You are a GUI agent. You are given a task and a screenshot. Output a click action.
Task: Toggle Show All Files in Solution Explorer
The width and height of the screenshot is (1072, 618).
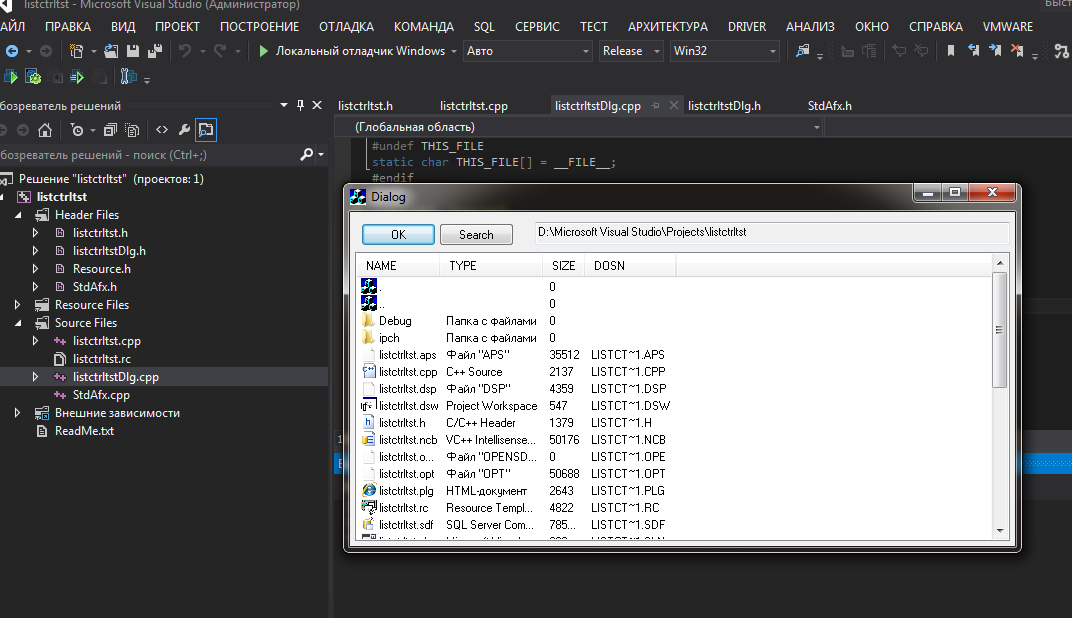(x=132, y=130)
